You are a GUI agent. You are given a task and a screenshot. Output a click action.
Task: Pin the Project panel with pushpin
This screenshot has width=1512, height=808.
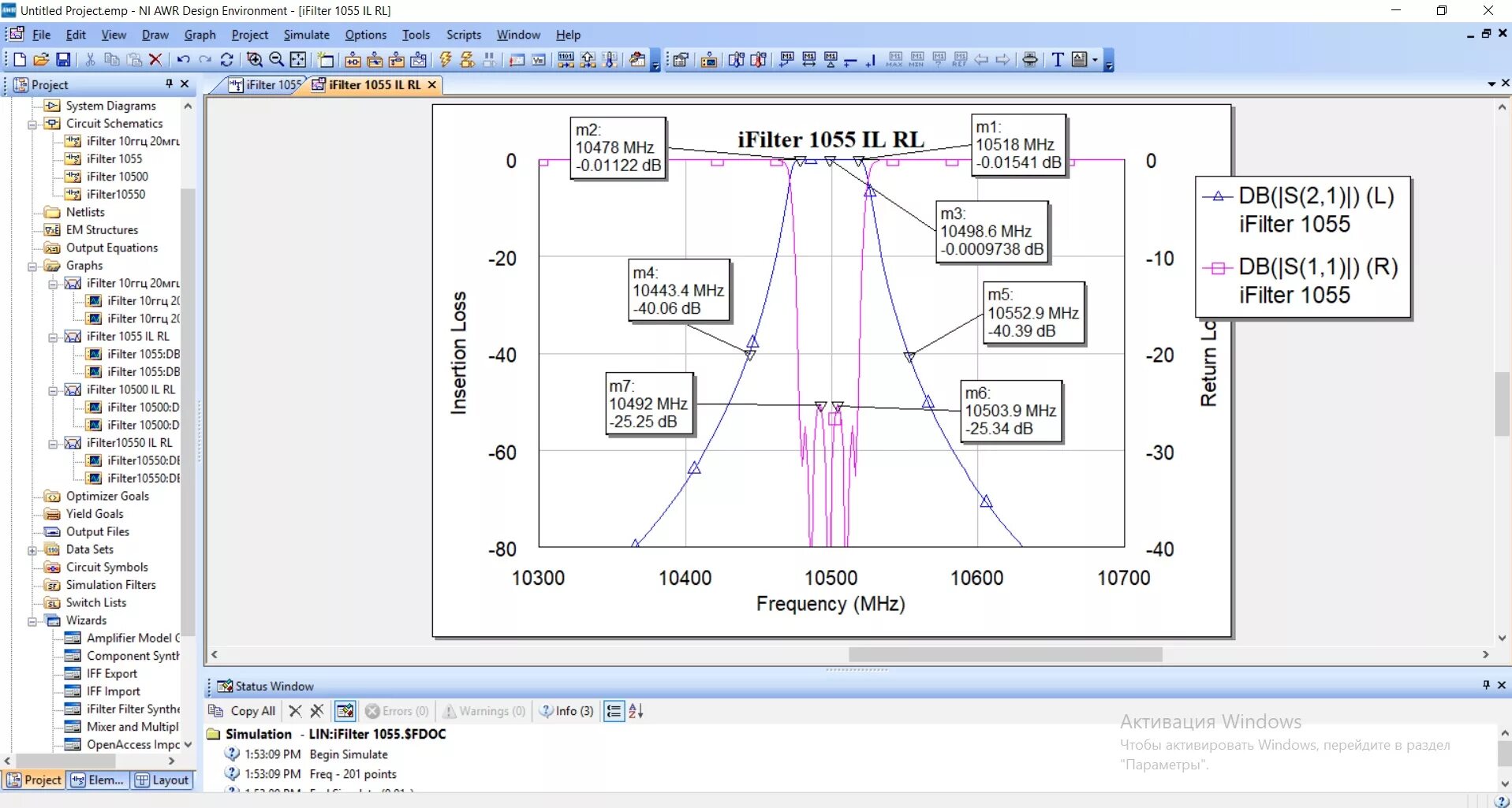[x=169, y=84]
